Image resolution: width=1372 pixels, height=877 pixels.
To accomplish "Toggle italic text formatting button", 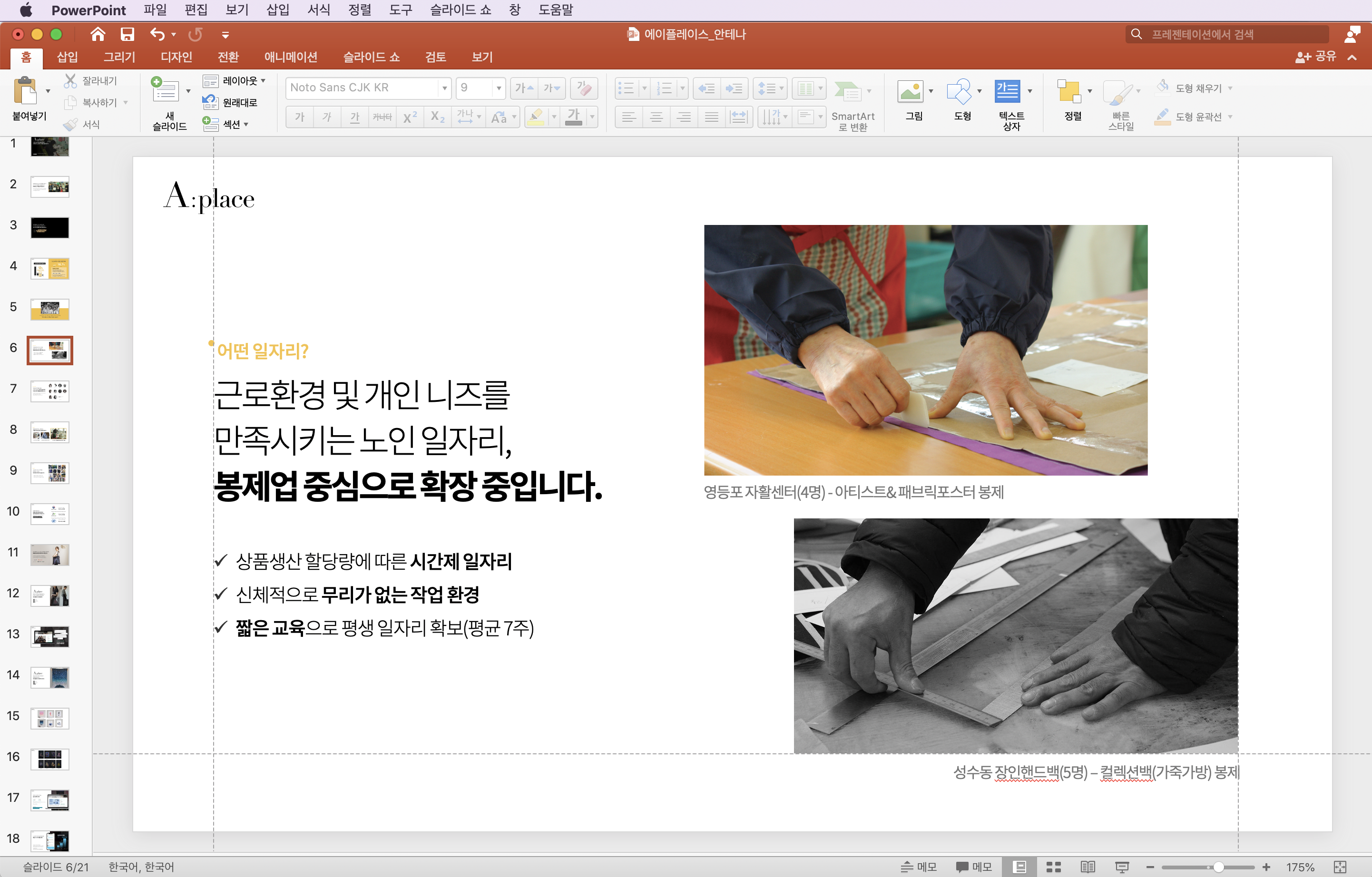I will point(326,117).
